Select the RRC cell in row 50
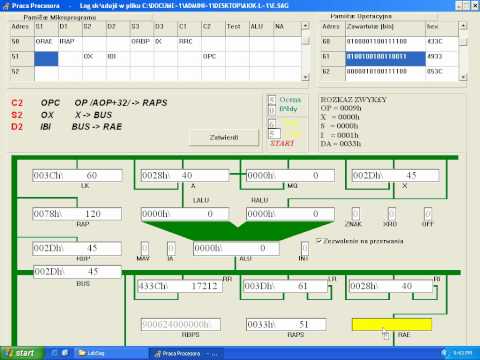Viewport: 480px width, 360px height. click(x=189, y=43)
